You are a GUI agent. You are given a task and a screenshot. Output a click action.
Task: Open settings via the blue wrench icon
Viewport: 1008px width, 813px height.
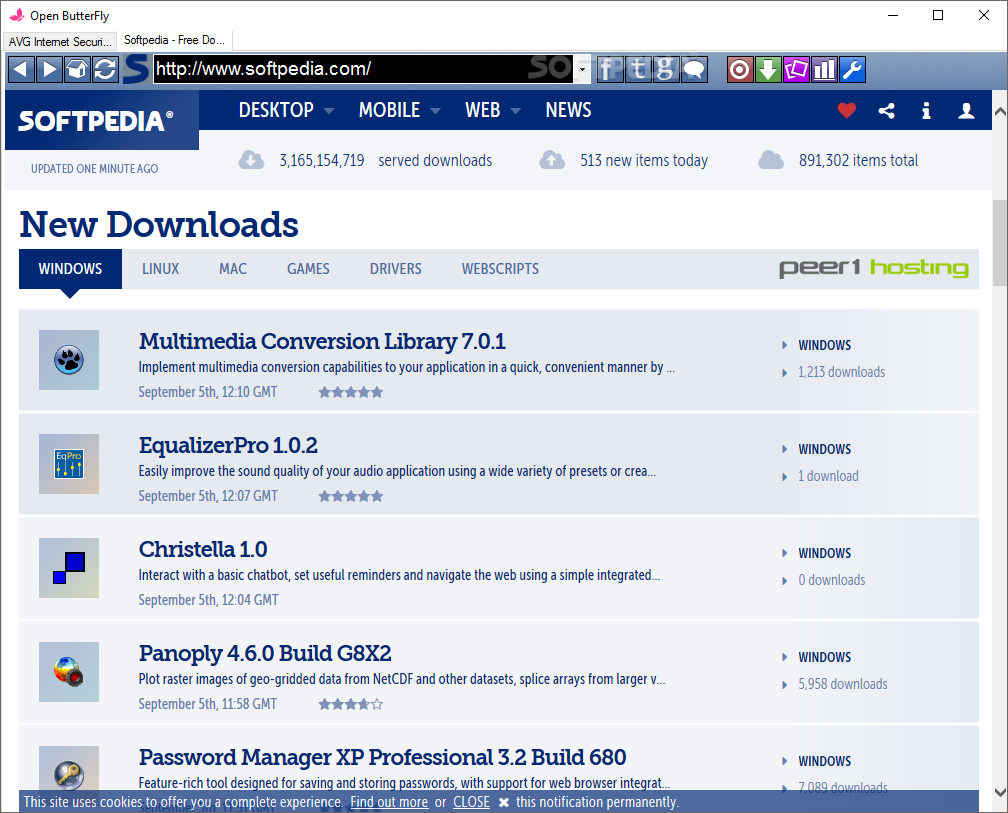click(852, 69)
